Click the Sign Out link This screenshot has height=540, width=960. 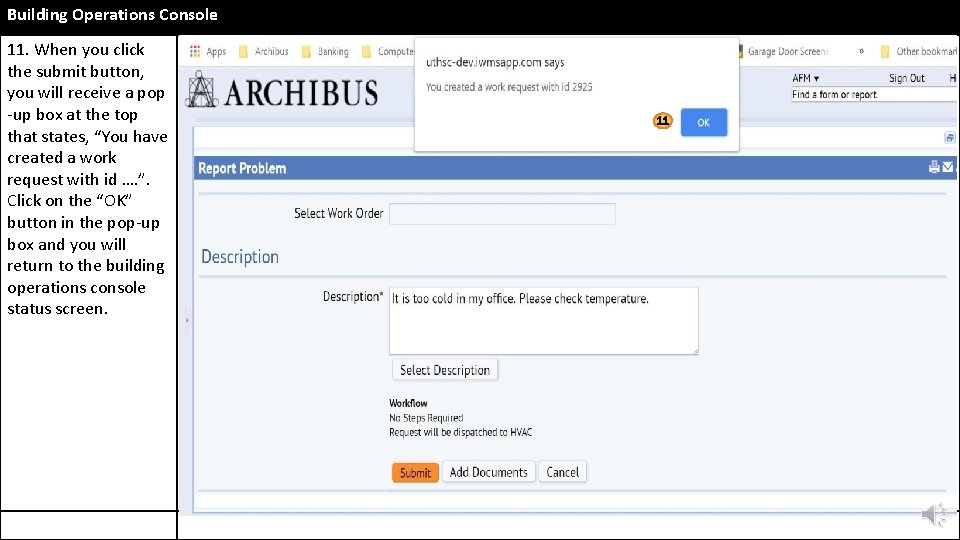pyautogui.click(x=906, y=78)
